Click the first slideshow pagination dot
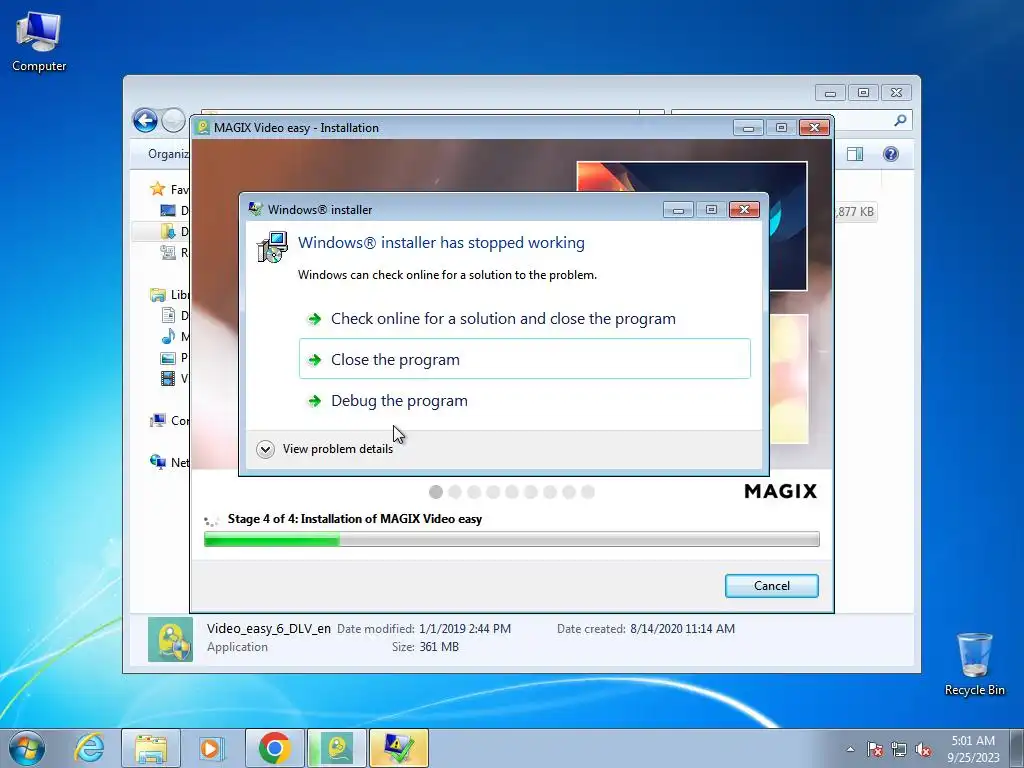The width and height of the screenshot is (1024, 768). [436, 492]
